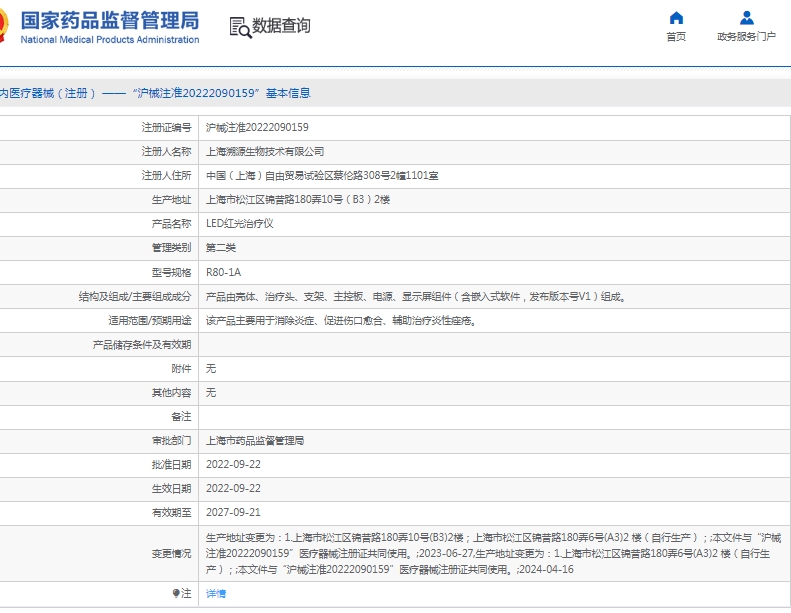Image resolution: width=791 pixels, height=613 pixels.
Task: Click the 管理类别 row label
Action: [x=172, y=247]
